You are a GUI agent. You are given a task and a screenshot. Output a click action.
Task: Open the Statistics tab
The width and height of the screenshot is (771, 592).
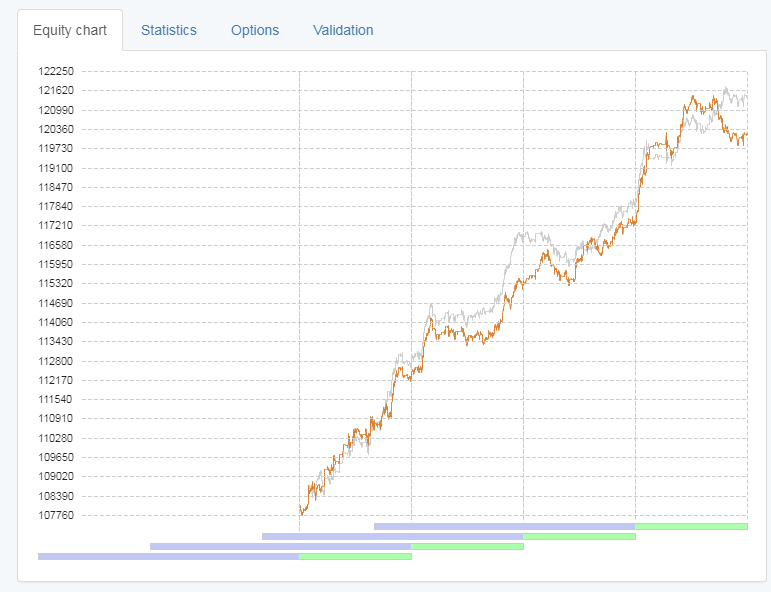tap(169, 30)
